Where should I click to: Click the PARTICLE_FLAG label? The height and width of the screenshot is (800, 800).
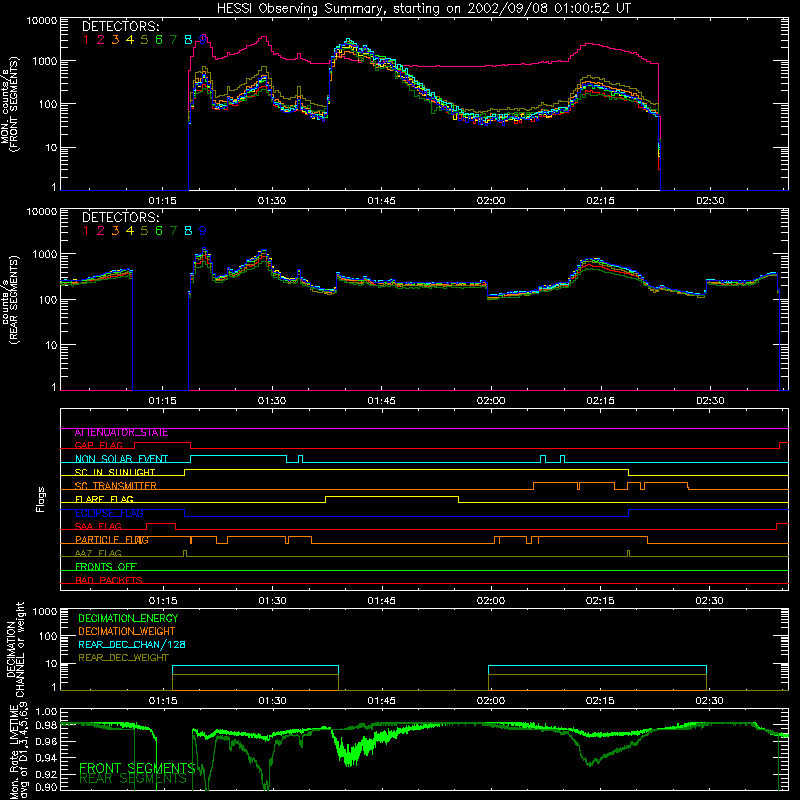[x=112, y=540]
